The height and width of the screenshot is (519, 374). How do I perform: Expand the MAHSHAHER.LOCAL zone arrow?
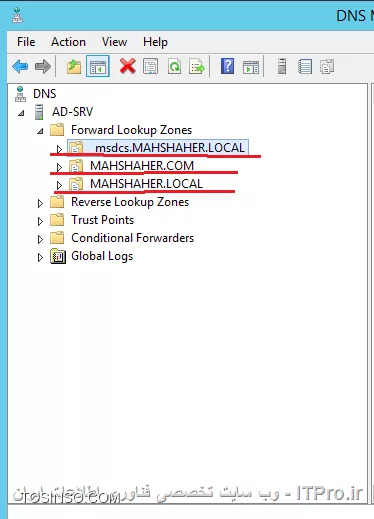(59, 185)
